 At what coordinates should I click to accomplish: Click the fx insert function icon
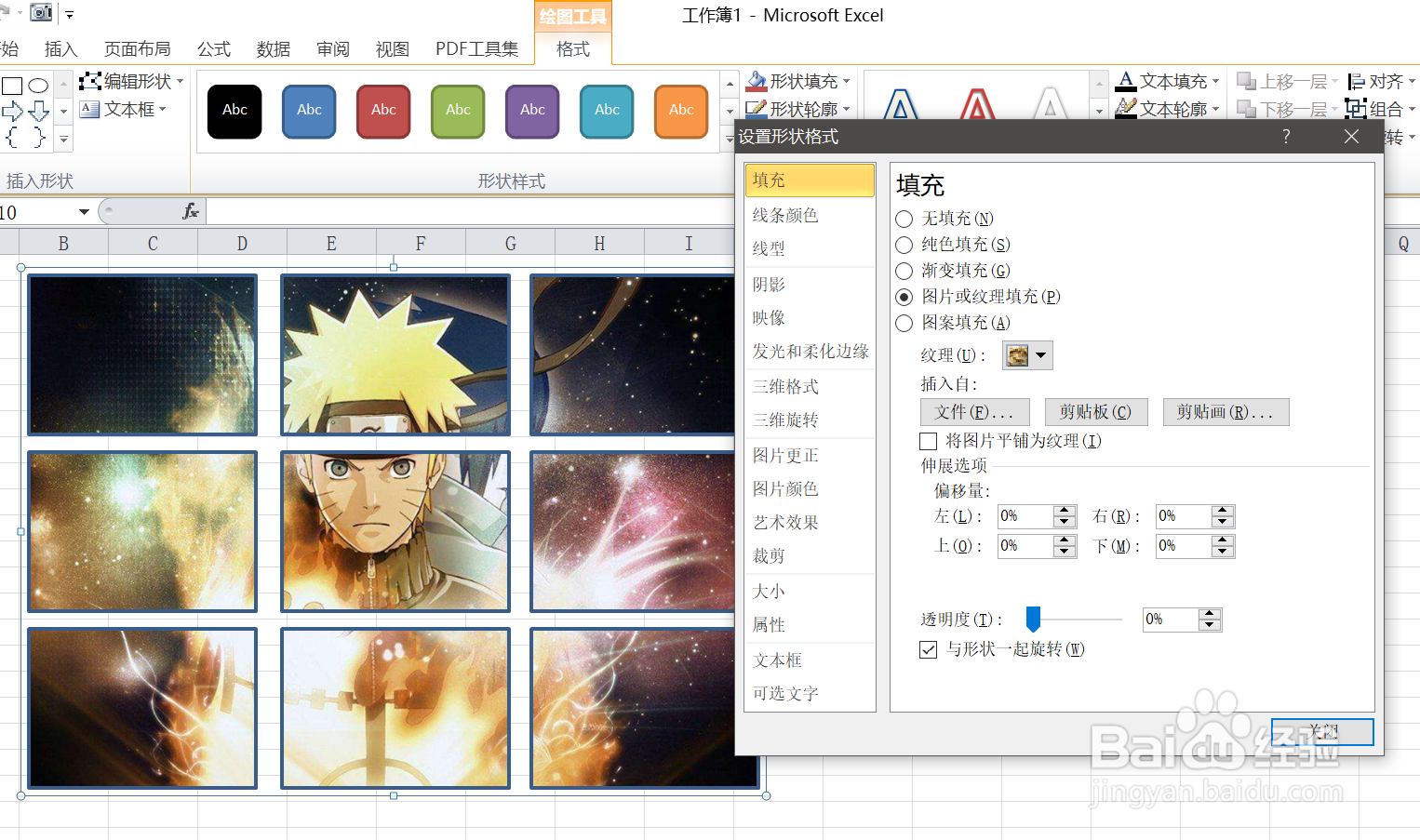coord(191,211)
